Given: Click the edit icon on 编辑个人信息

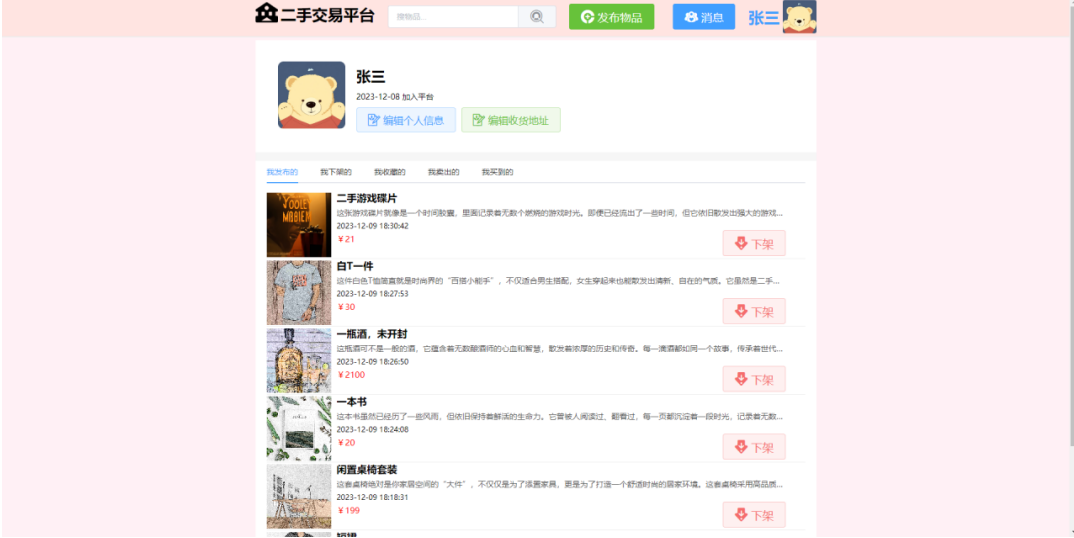Looking at the screenshot, I should click(x=373, y=120).
